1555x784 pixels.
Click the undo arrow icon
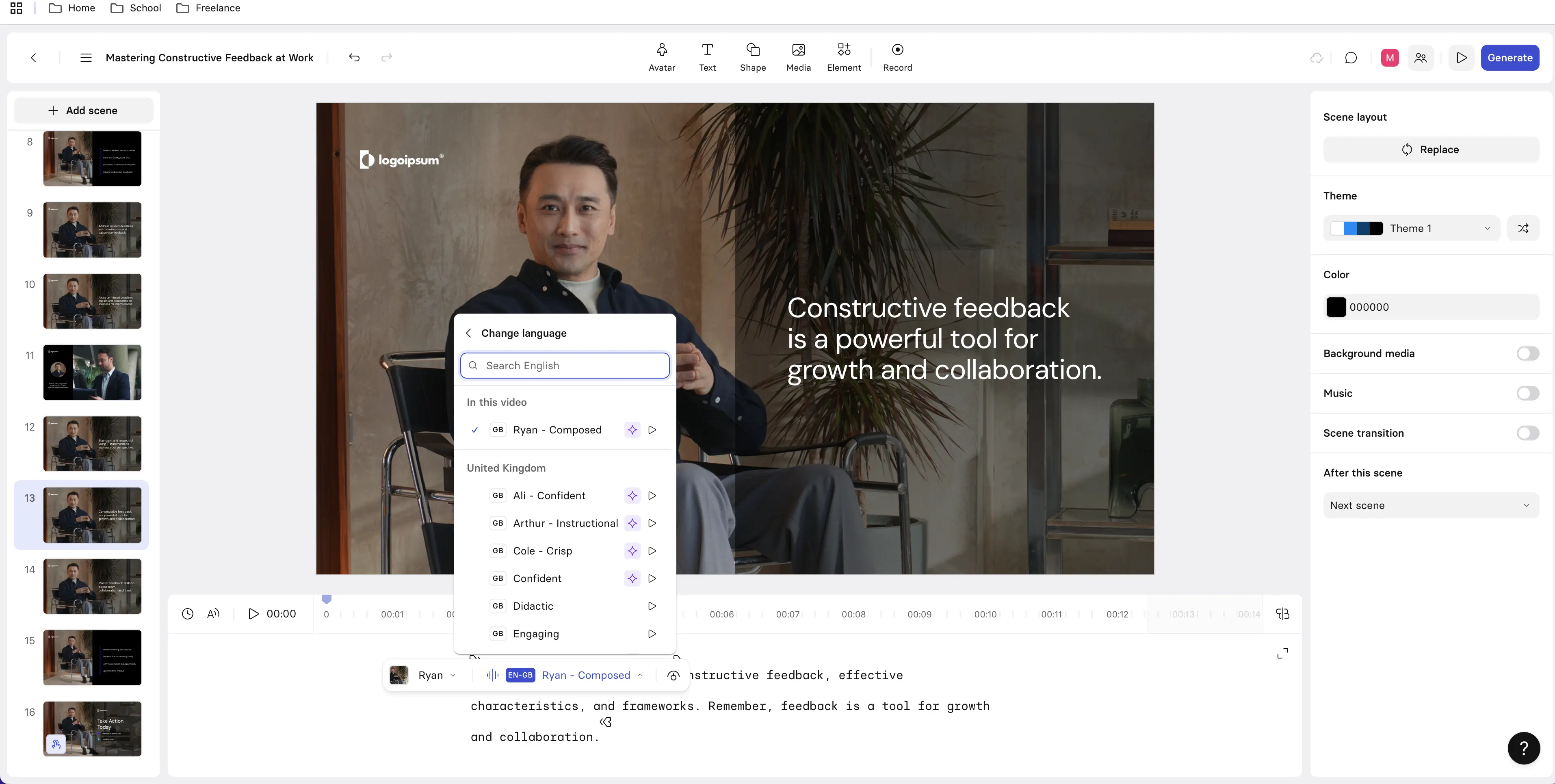pyautogui.click(x=354, y=57)
